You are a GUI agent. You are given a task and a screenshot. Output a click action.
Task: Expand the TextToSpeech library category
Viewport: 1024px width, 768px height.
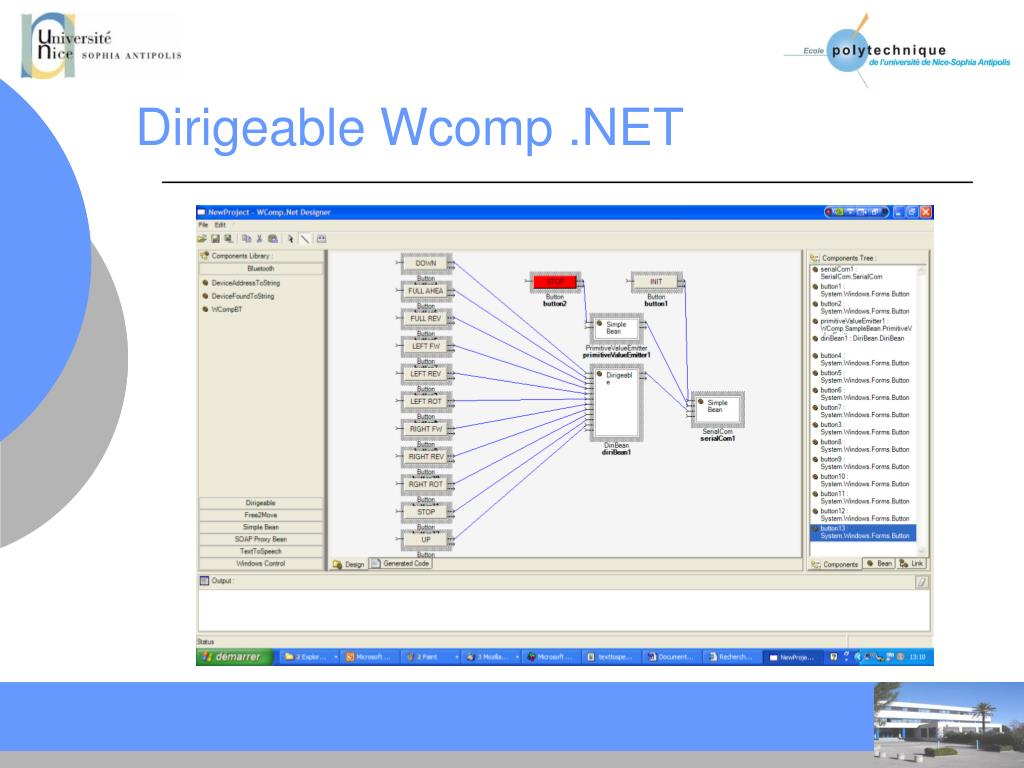[x=261, y=551]
